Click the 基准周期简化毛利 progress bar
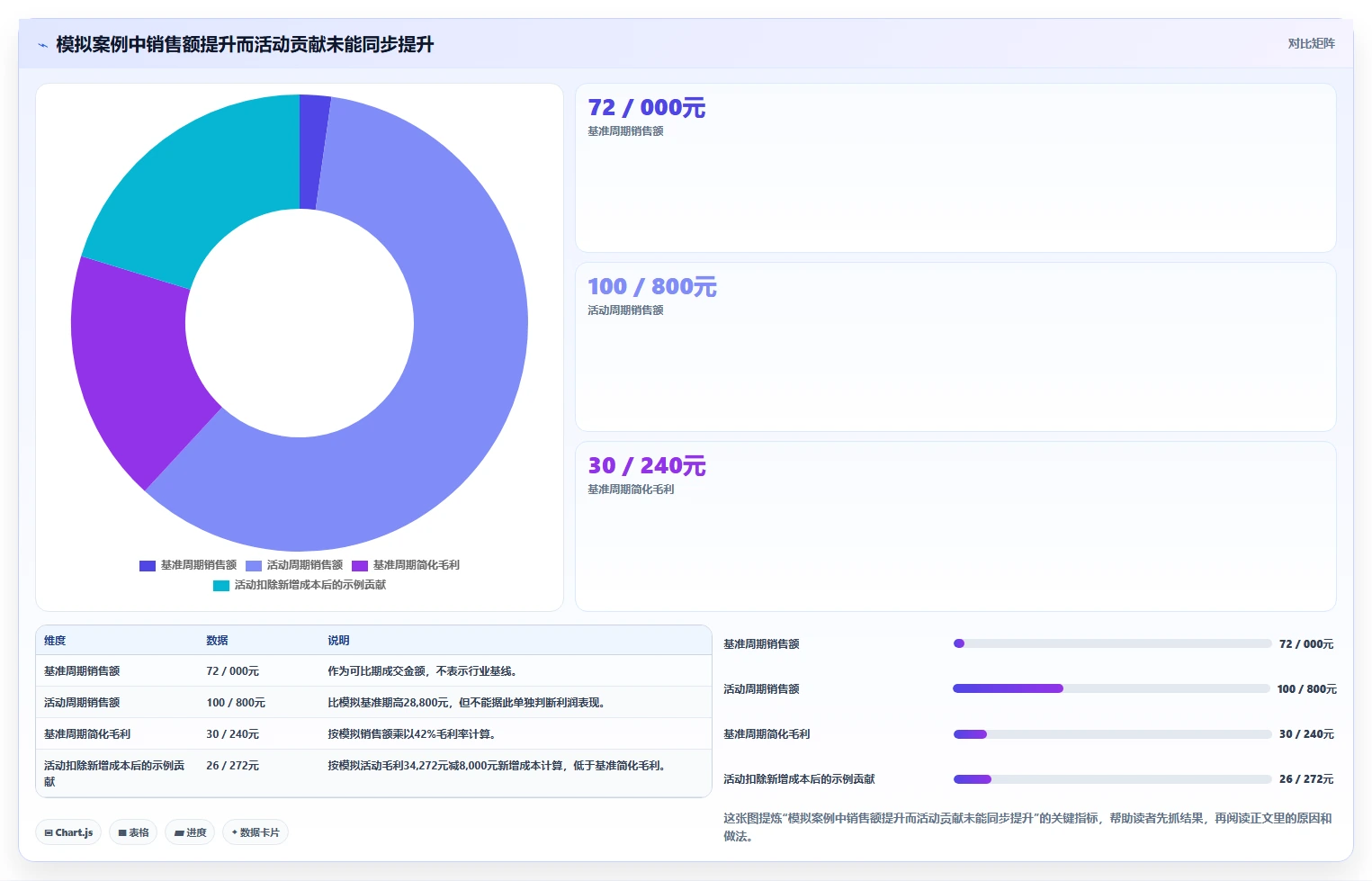 point(1112,734)
